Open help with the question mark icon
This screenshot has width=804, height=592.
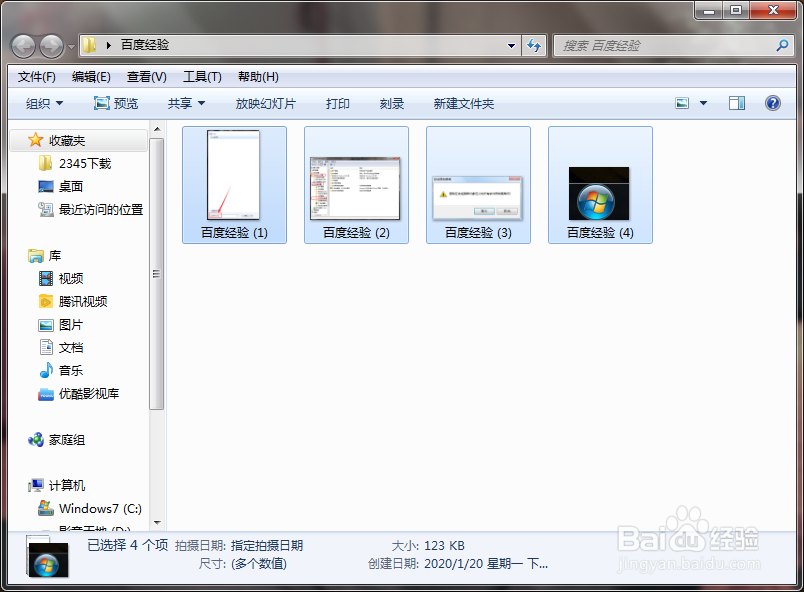(773, 104)
